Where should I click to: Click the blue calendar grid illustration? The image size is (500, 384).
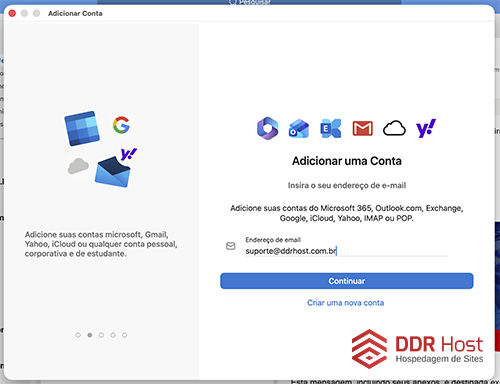(82, 128)
